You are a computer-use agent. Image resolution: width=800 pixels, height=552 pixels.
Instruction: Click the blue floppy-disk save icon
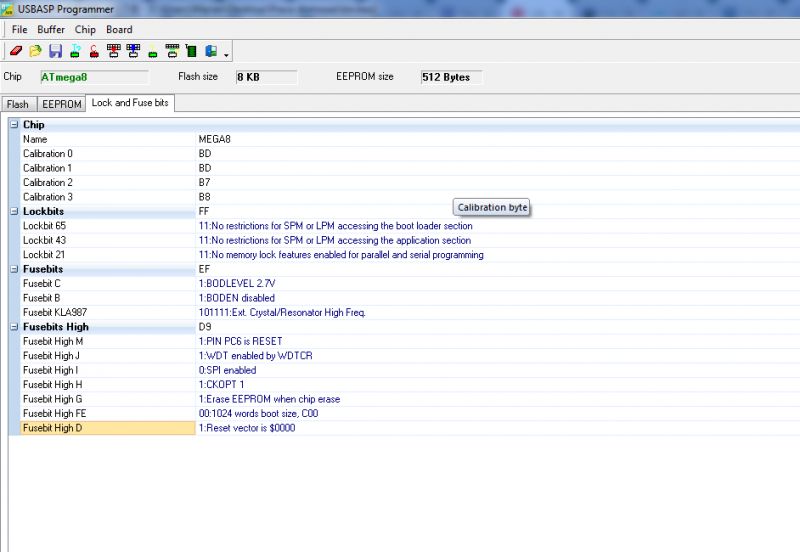[55, 51]
